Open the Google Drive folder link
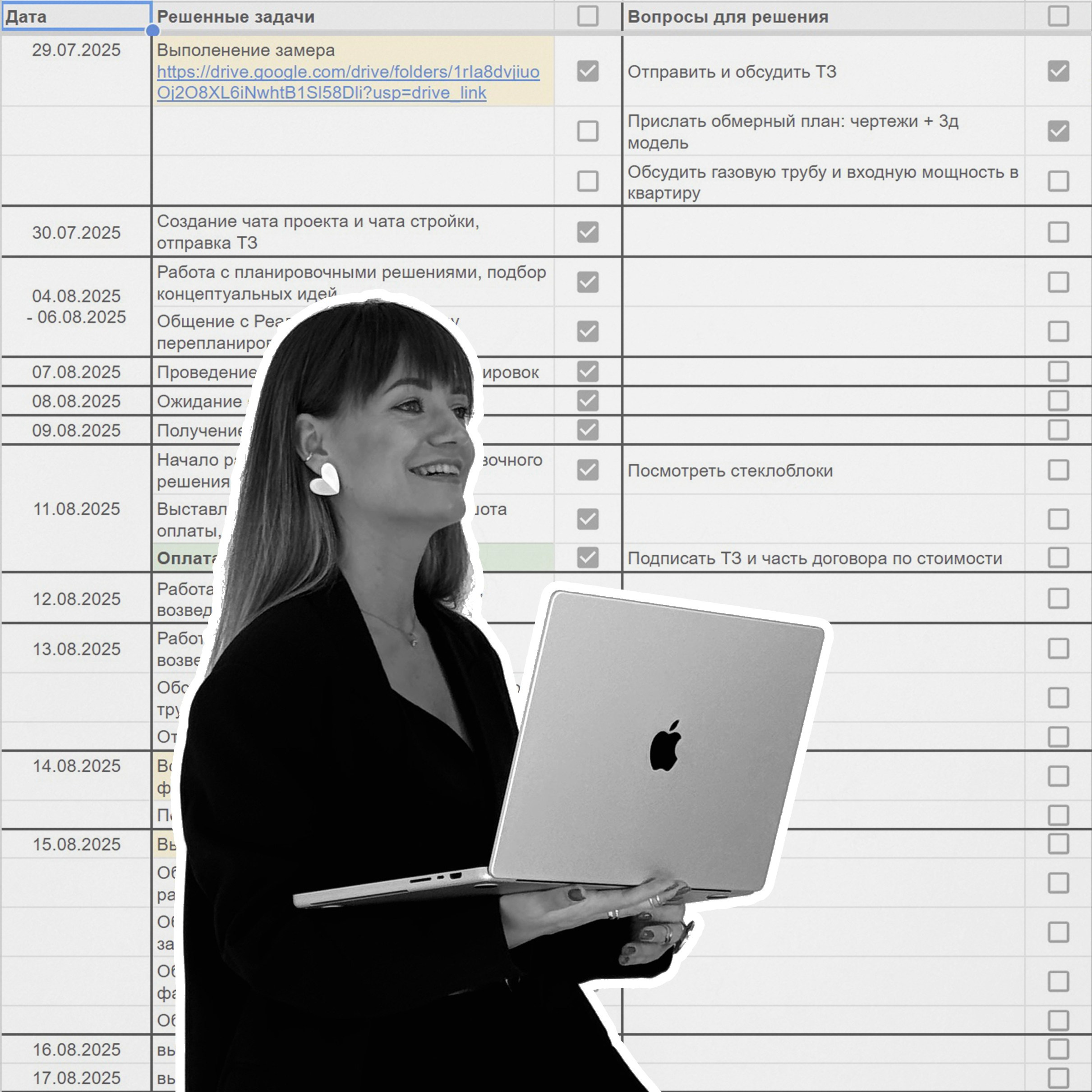The image size is (1092, 1092). click(x=348, y=83)
